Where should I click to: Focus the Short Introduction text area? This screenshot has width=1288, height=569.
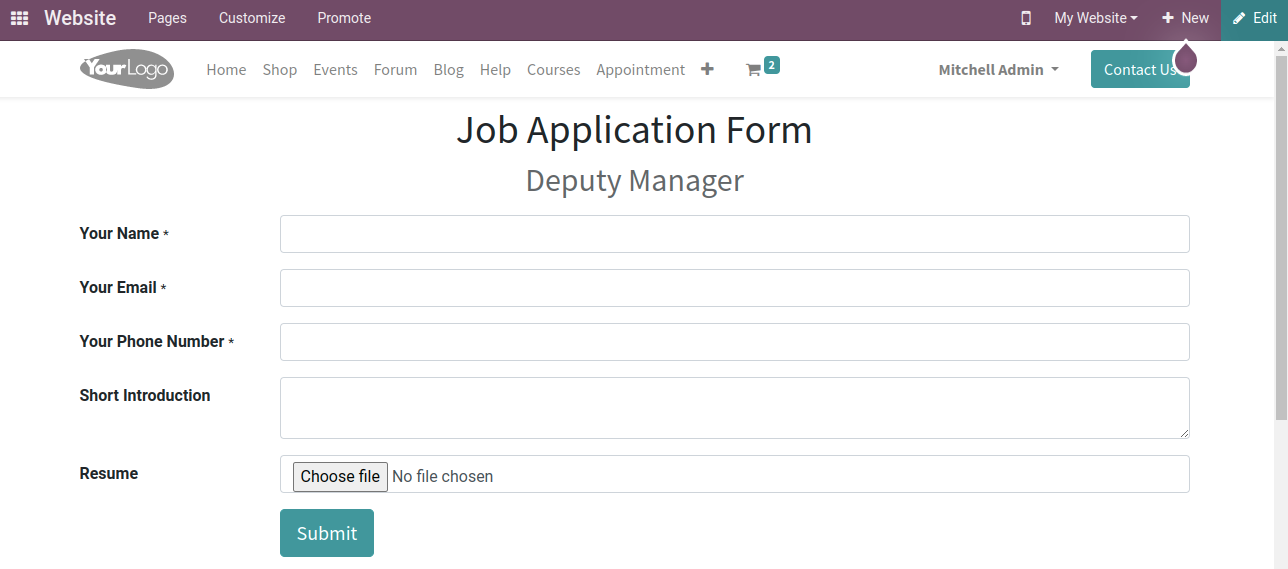click(734, 408)
